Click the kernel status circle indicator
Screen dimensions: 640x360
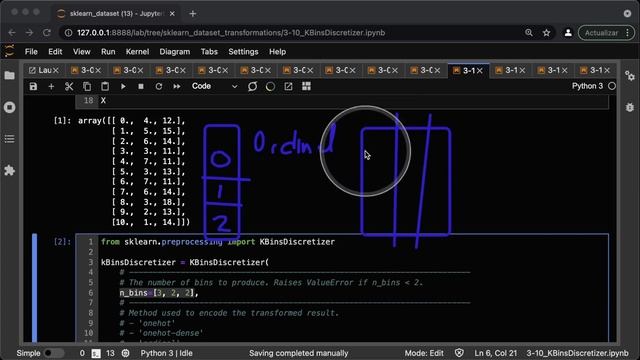(x=611, y=86)
